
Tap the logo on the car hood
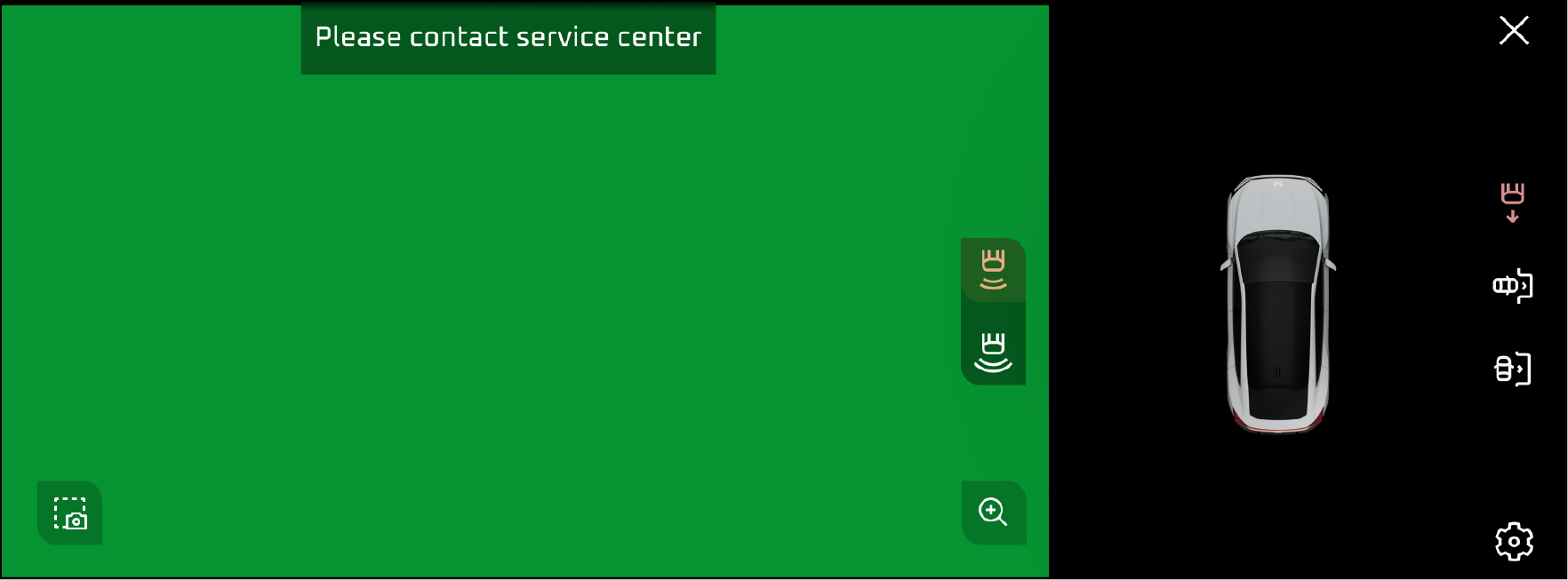tap(1278, 184)
